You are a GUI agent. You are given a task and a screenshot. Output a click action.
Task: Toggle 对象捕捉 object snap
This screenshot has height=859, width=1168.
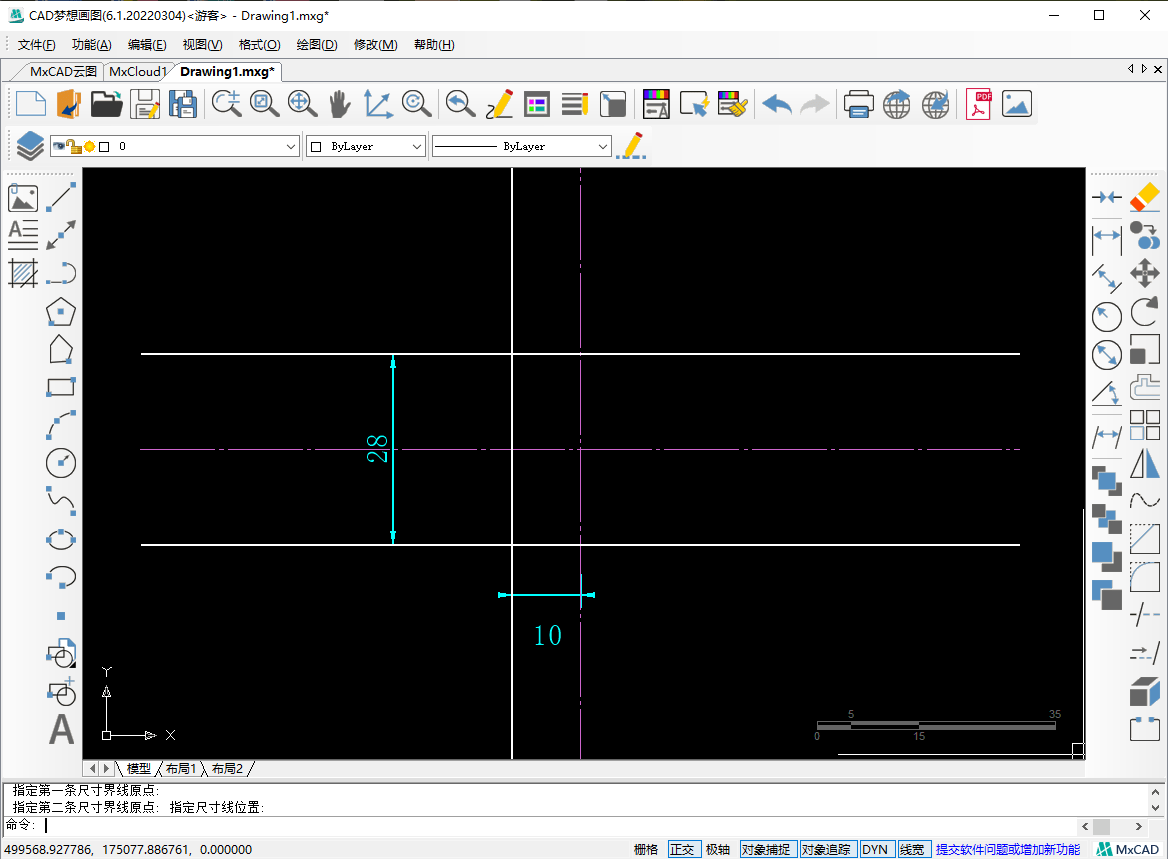coord(767,849)
